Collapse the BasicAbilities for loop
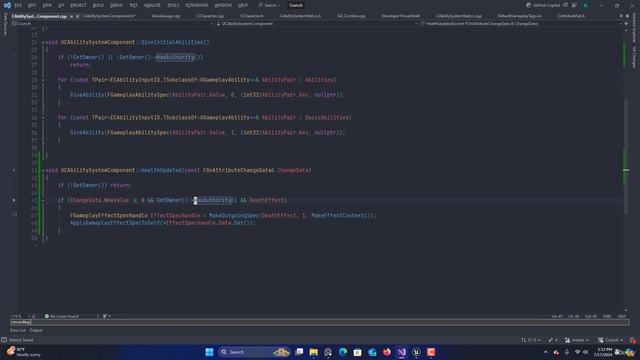 coord(43,118)
